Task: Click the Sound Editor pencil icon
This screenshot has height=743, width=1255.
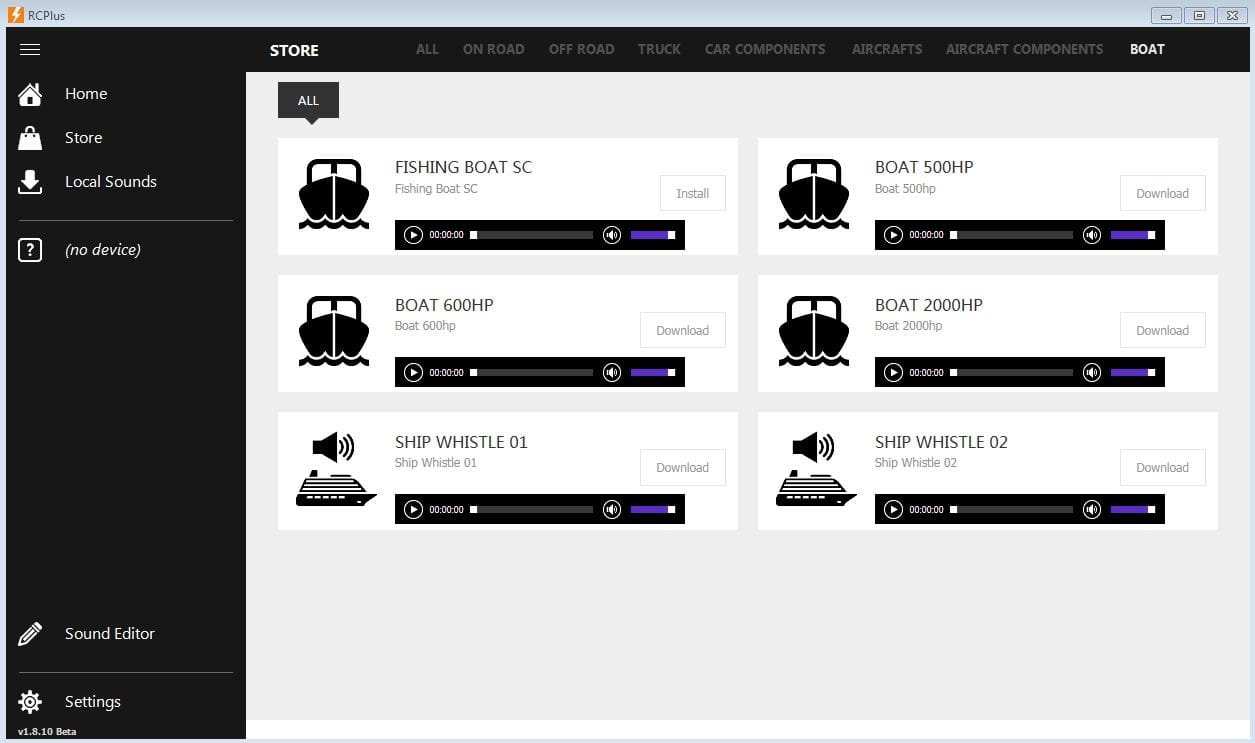Action: (30, 634)
